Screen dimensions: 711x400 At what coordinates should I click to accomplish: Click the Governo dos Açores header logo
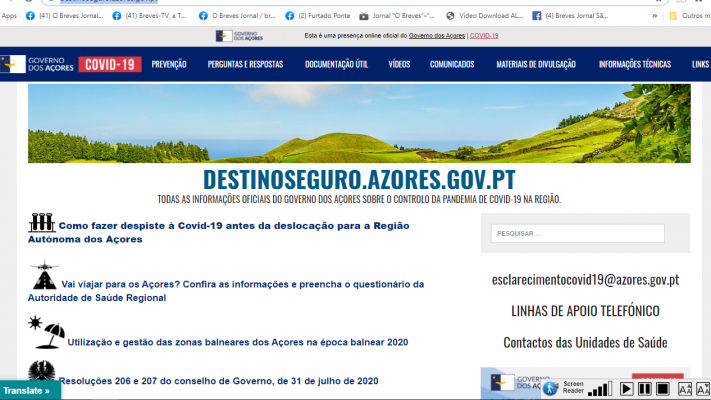pos(38,64)
